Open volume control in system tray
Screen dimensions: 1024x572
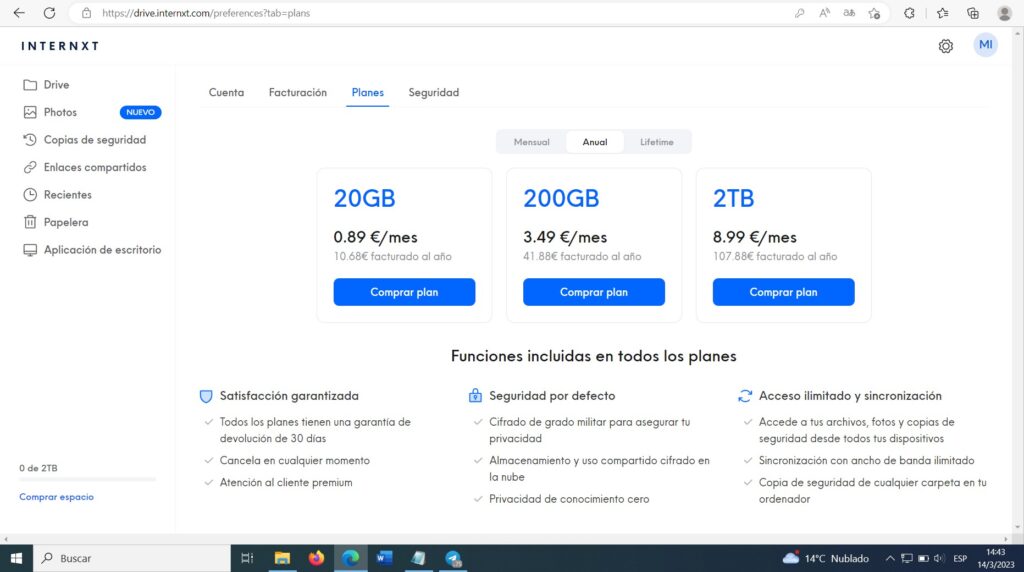click(939, 558)
